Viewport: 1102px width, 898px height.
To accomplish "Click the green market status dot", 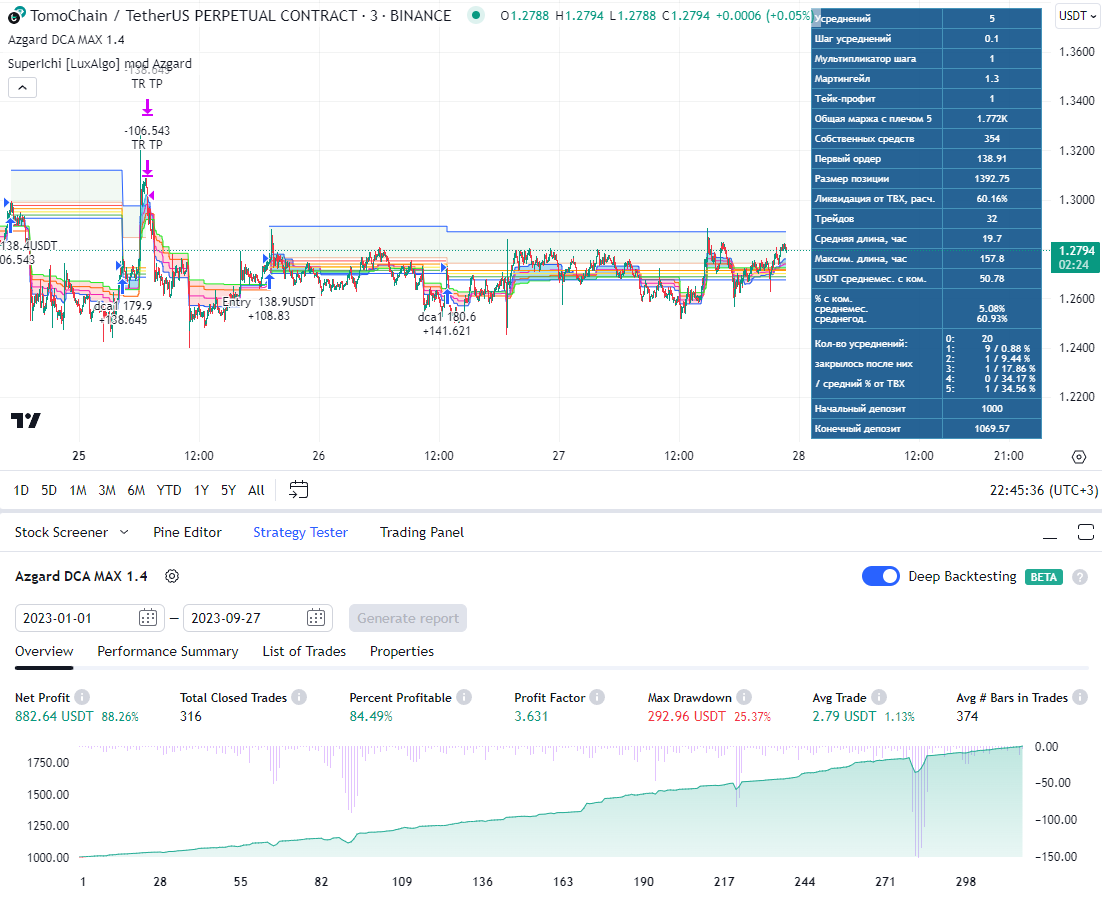I will coord(476,15).
